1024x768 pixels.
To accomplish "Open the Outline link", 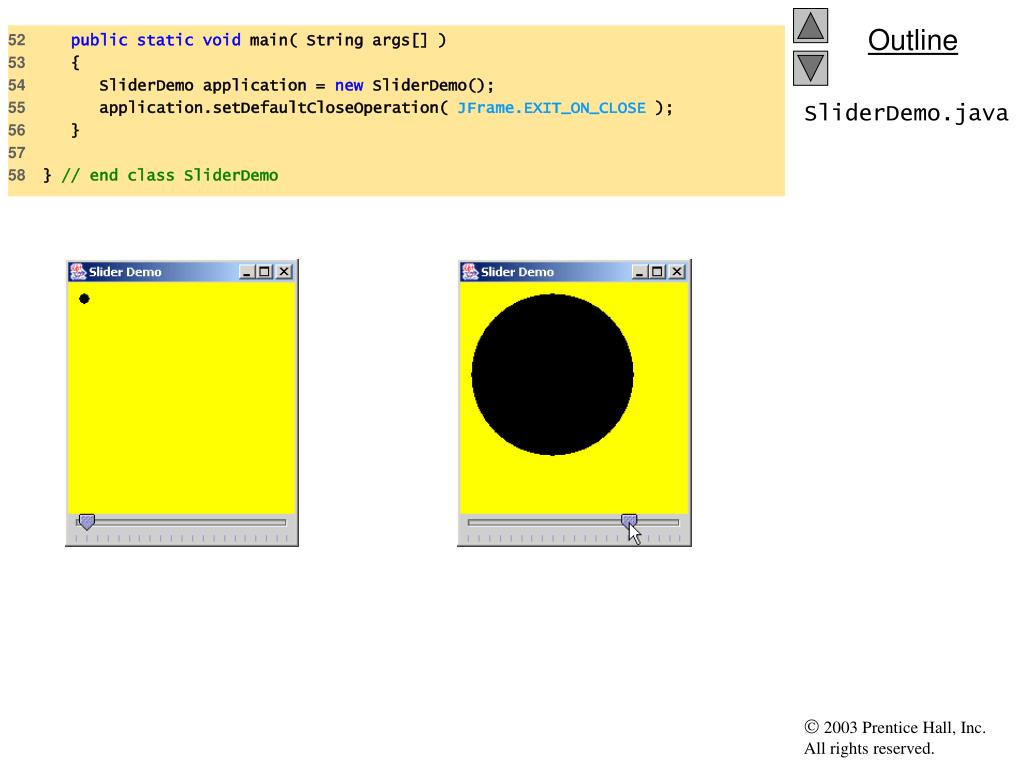I will (x=912, y=40).
